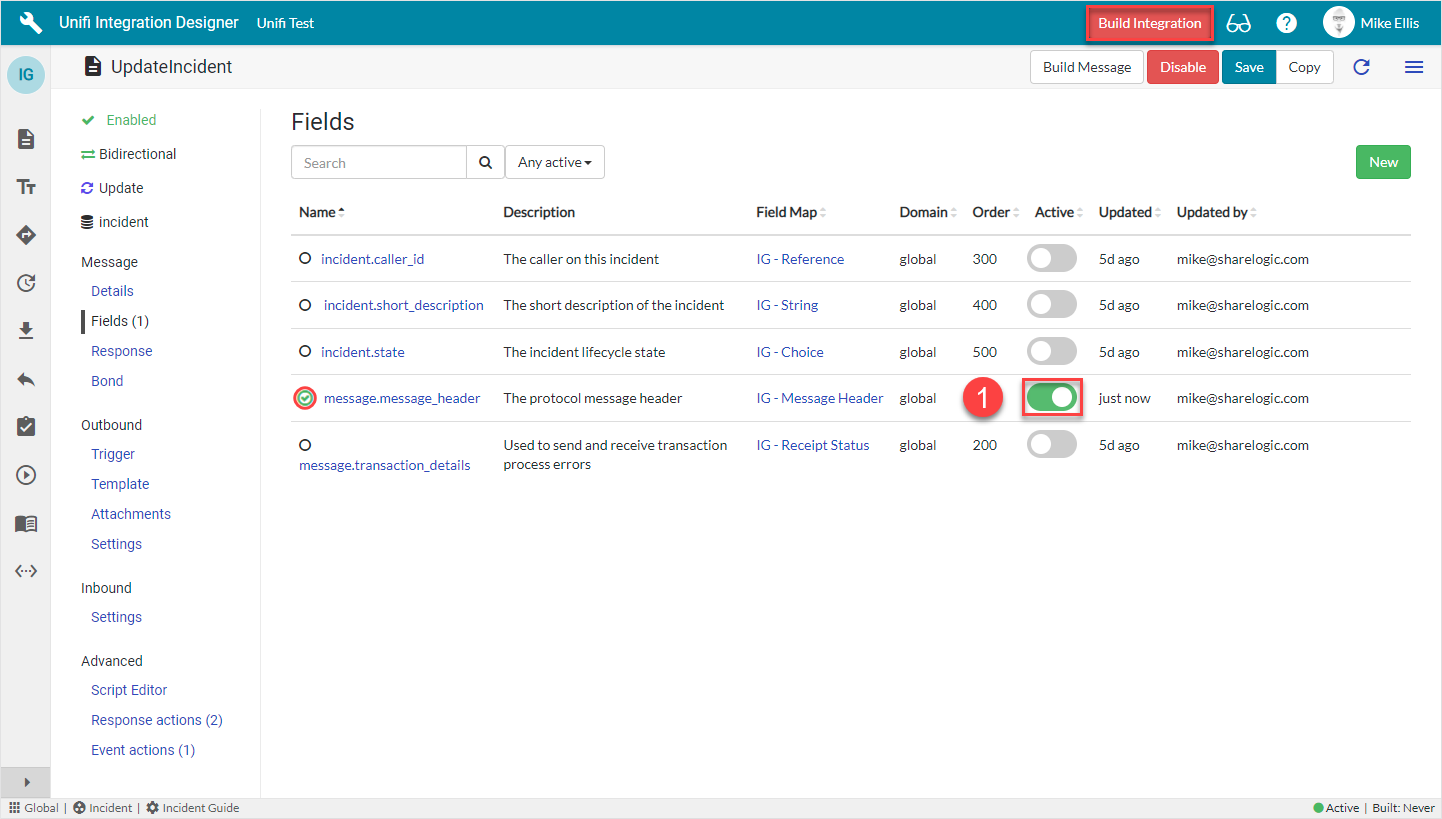Click the wrench icon in top bar
The height and width of the screenshot is (819, 1442).
coord(31,23)
